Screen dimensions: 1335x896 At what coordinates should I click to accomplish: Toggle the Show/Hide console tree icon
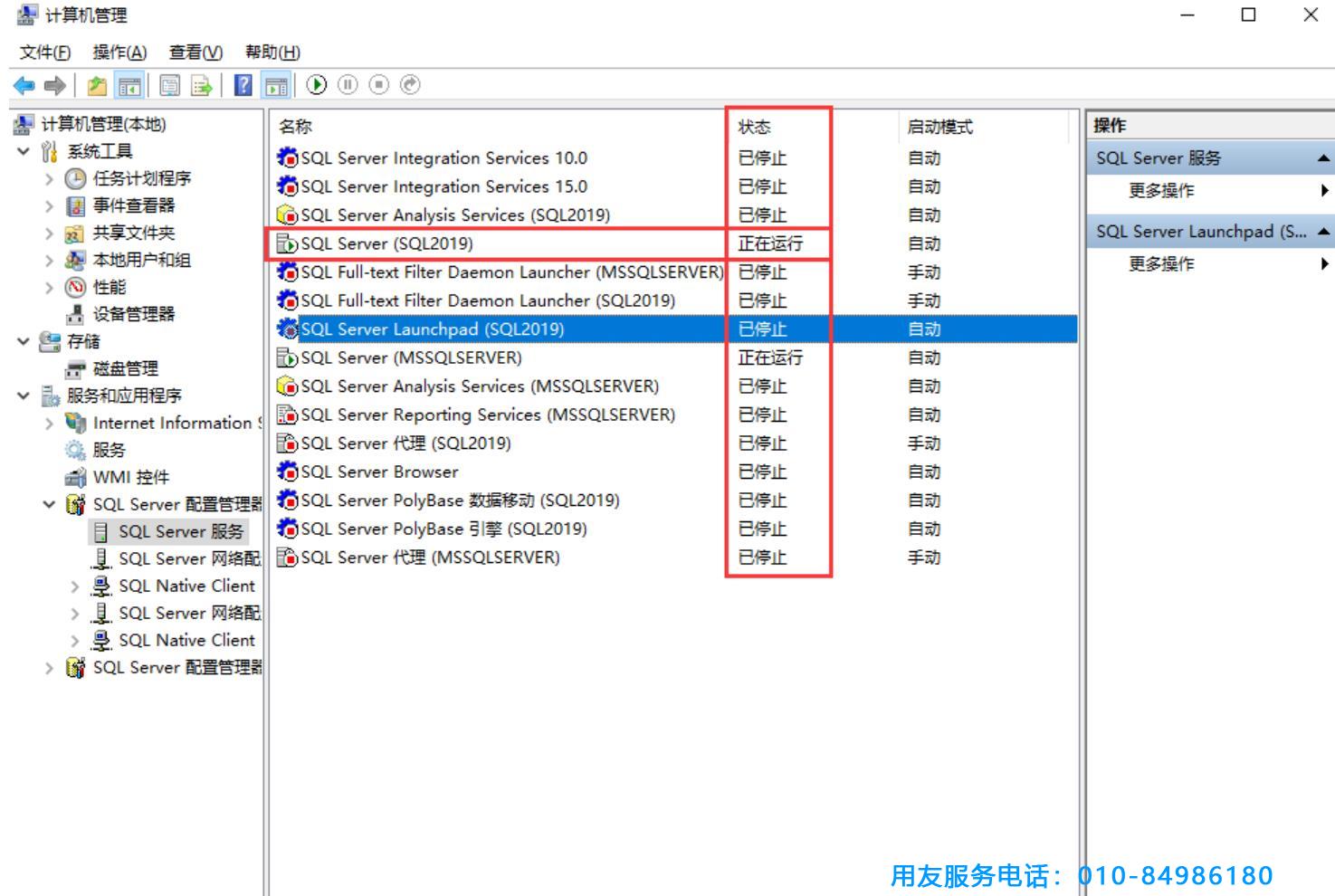(x=129, y=86)
